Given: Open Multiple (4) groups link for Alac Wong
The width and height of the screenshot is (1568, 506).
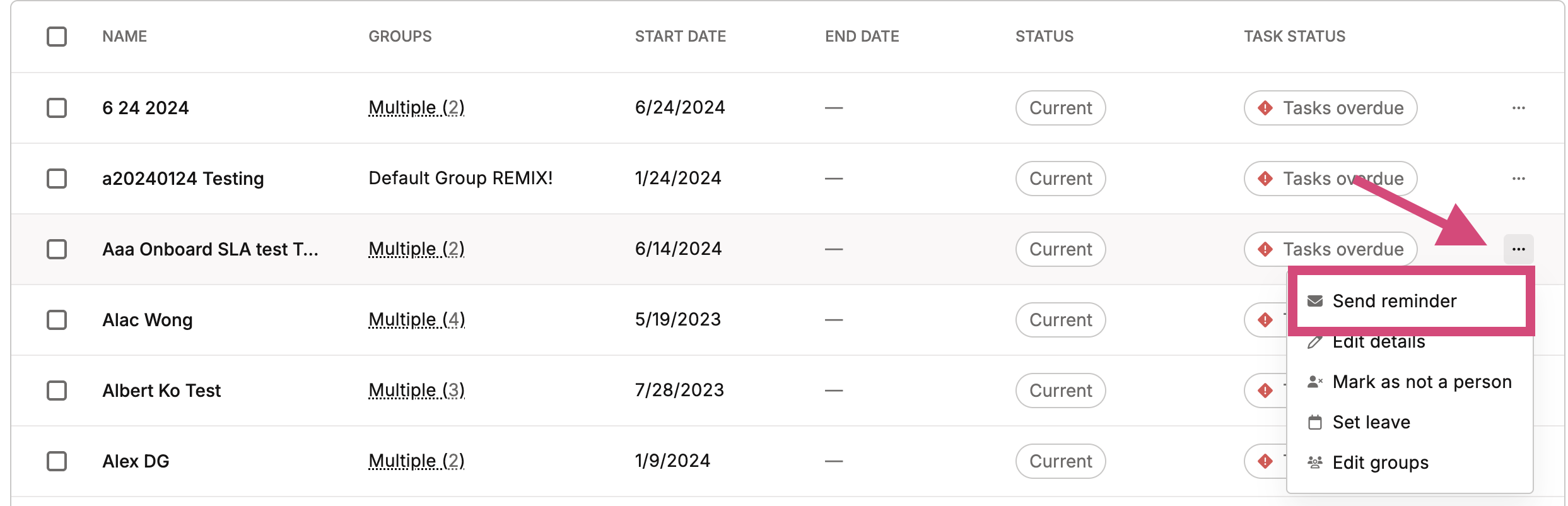Looking at the screenshot, I should [417, 320].
